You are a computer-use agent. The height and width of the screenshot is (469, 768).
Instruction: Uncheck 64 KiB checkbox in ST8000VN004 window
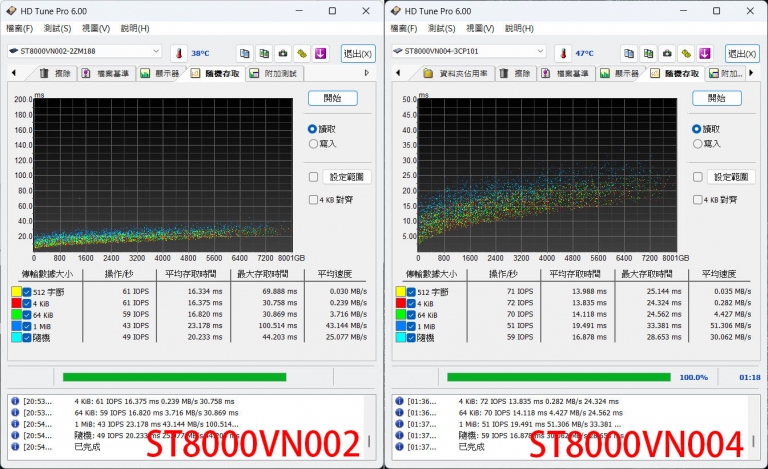[x=411, y=315]
